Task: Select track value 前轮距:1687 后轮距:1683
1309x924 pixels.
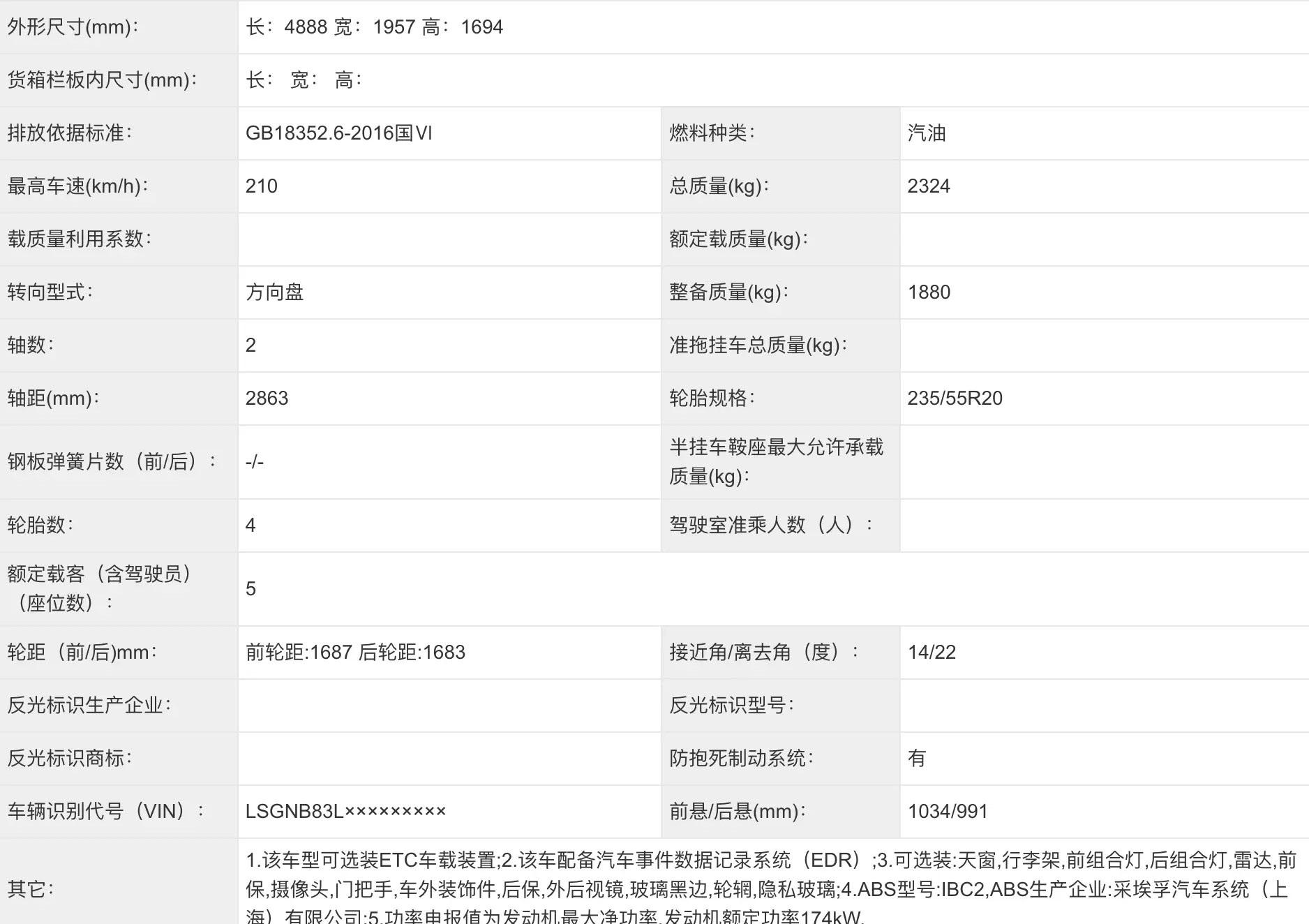Action: (355, 653)
